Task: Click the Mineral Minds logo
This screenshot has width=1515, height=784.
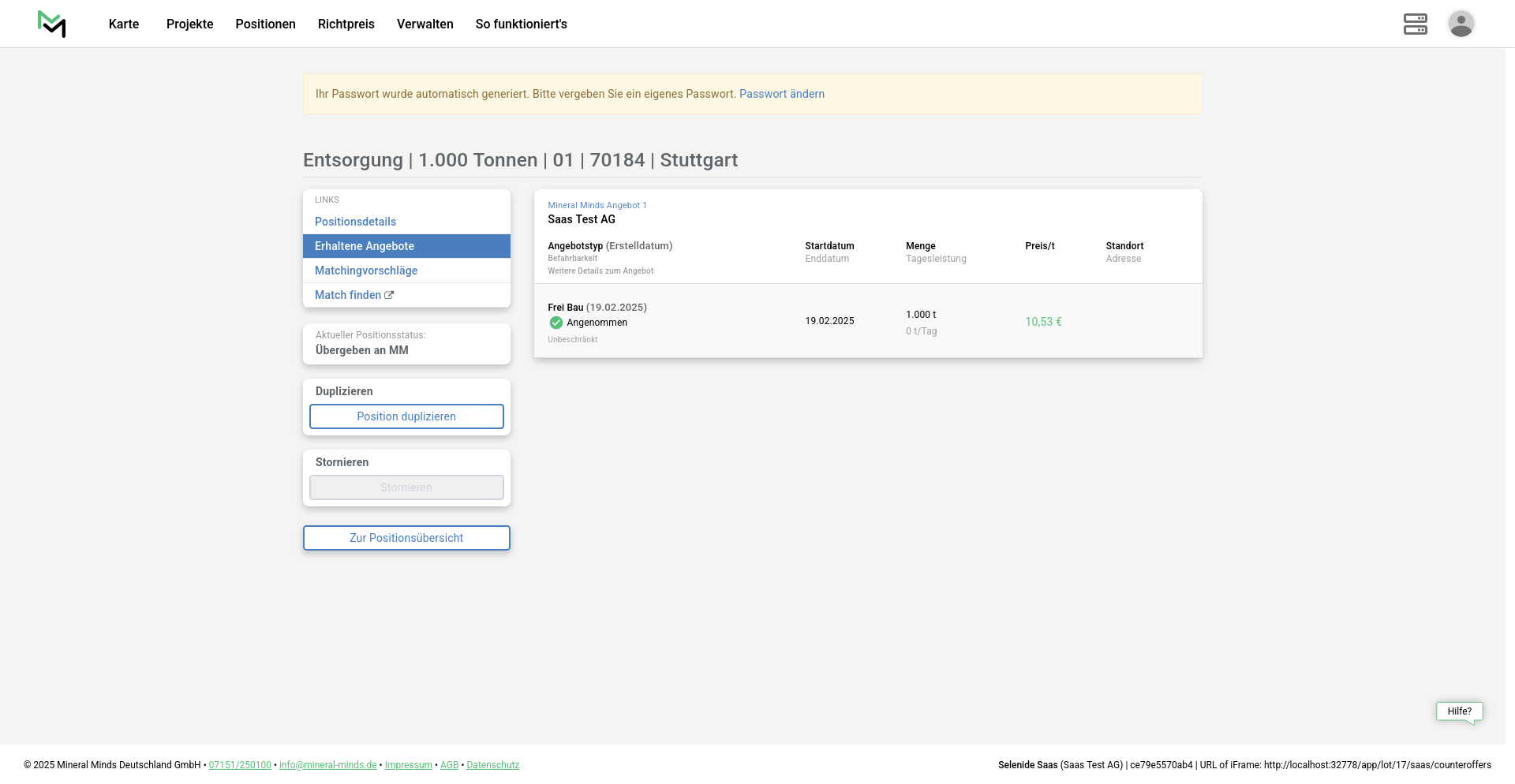Action: (x=52, y=24)
